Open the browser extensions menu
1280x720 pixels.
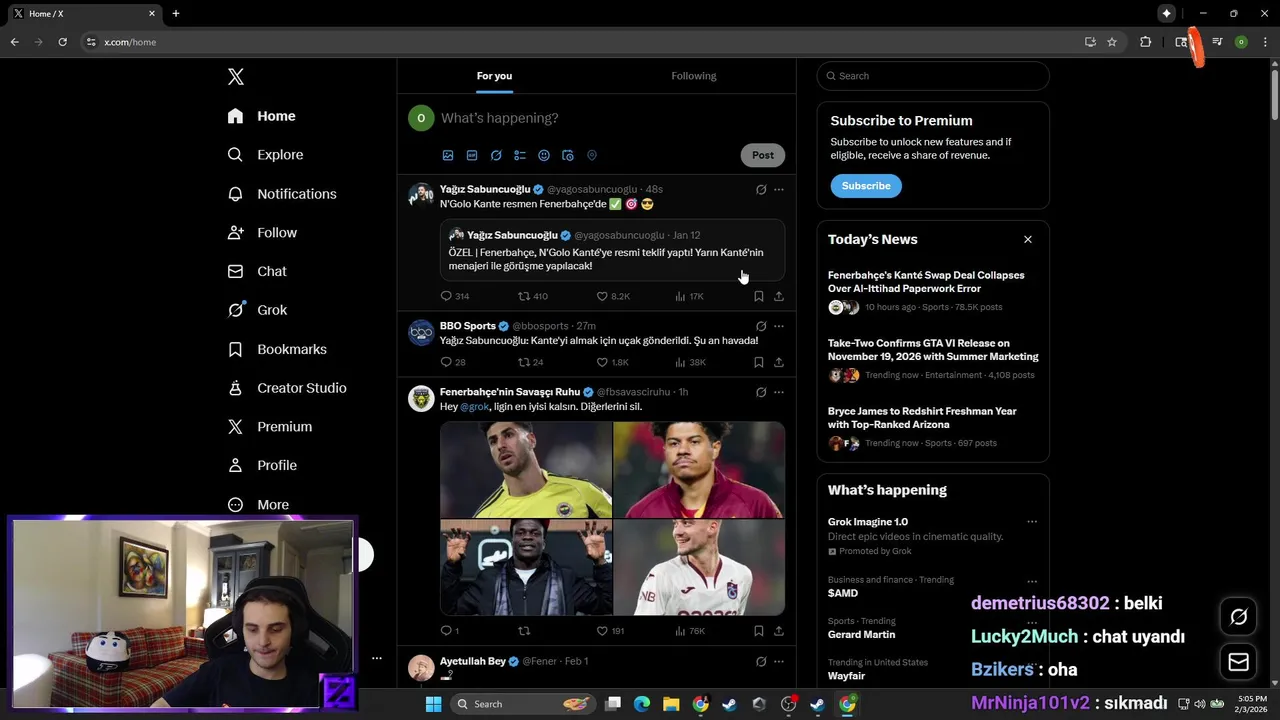pos(1146,42)
